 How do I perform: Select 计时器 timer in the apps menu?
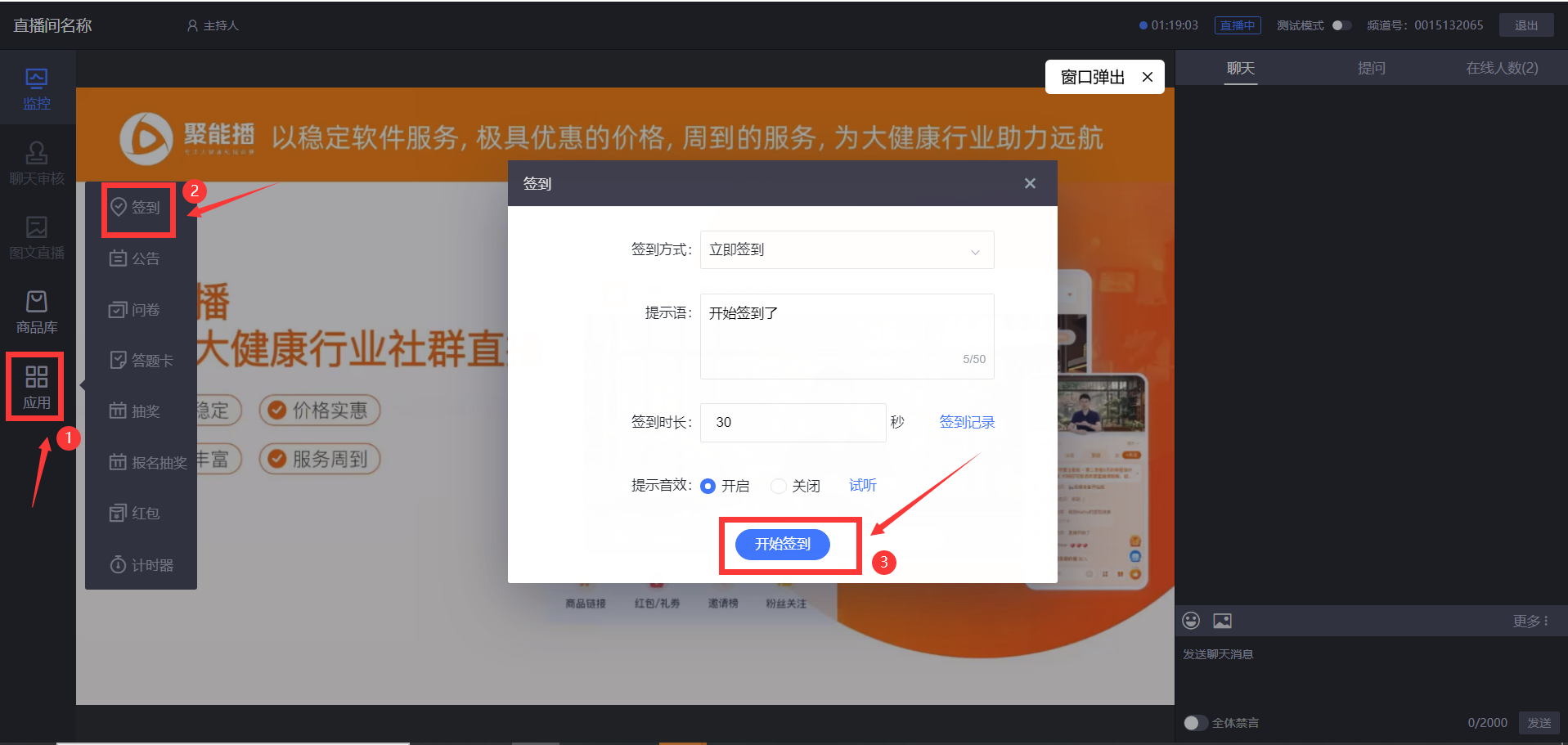pos(142,565)
